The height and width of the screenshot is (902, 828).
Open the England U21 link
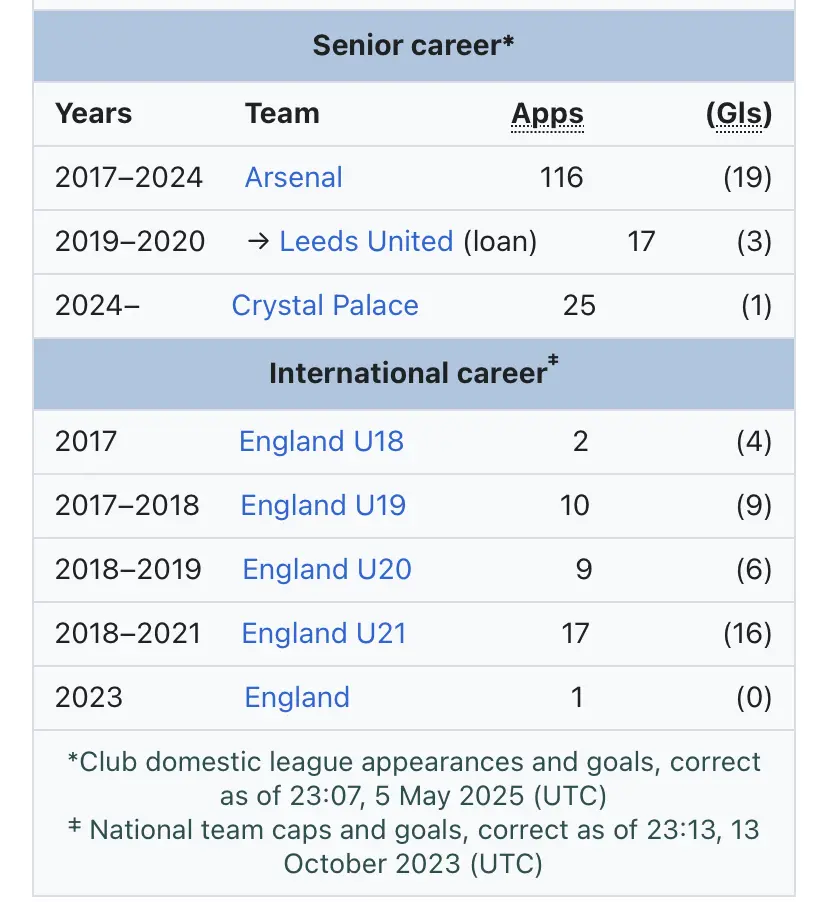(x=324, y=633)
